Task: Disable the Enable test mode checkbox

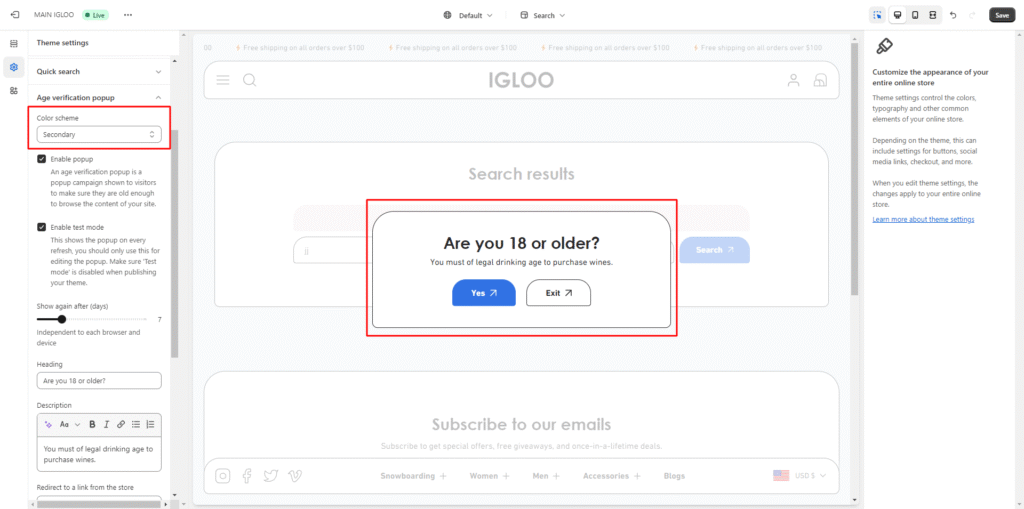Action: tap(42, 227)
